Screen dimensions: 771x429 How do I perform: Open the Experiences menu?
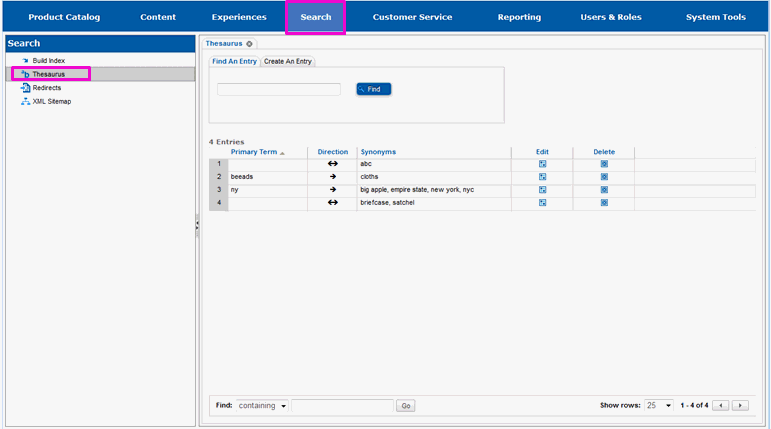point(239,17)
